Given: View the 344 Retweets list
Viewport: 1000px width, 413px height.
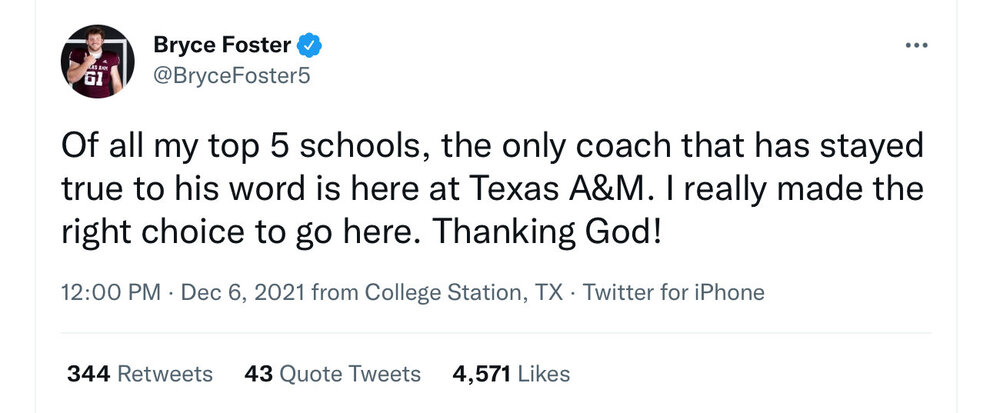Looking at the screenshot, I should click(139, 374).
